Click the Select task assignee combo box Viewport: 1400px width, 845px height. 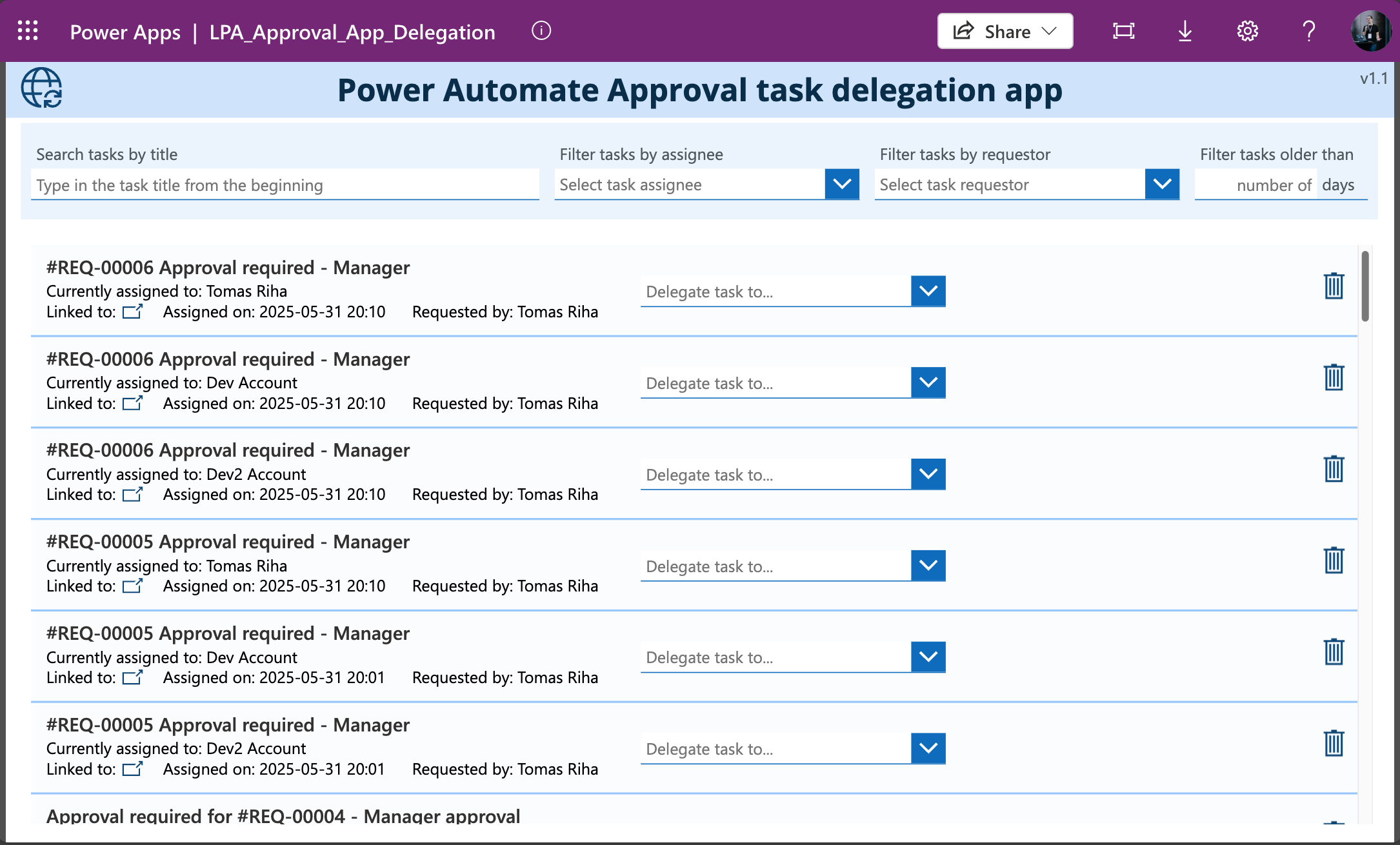(x=706, y=184)
